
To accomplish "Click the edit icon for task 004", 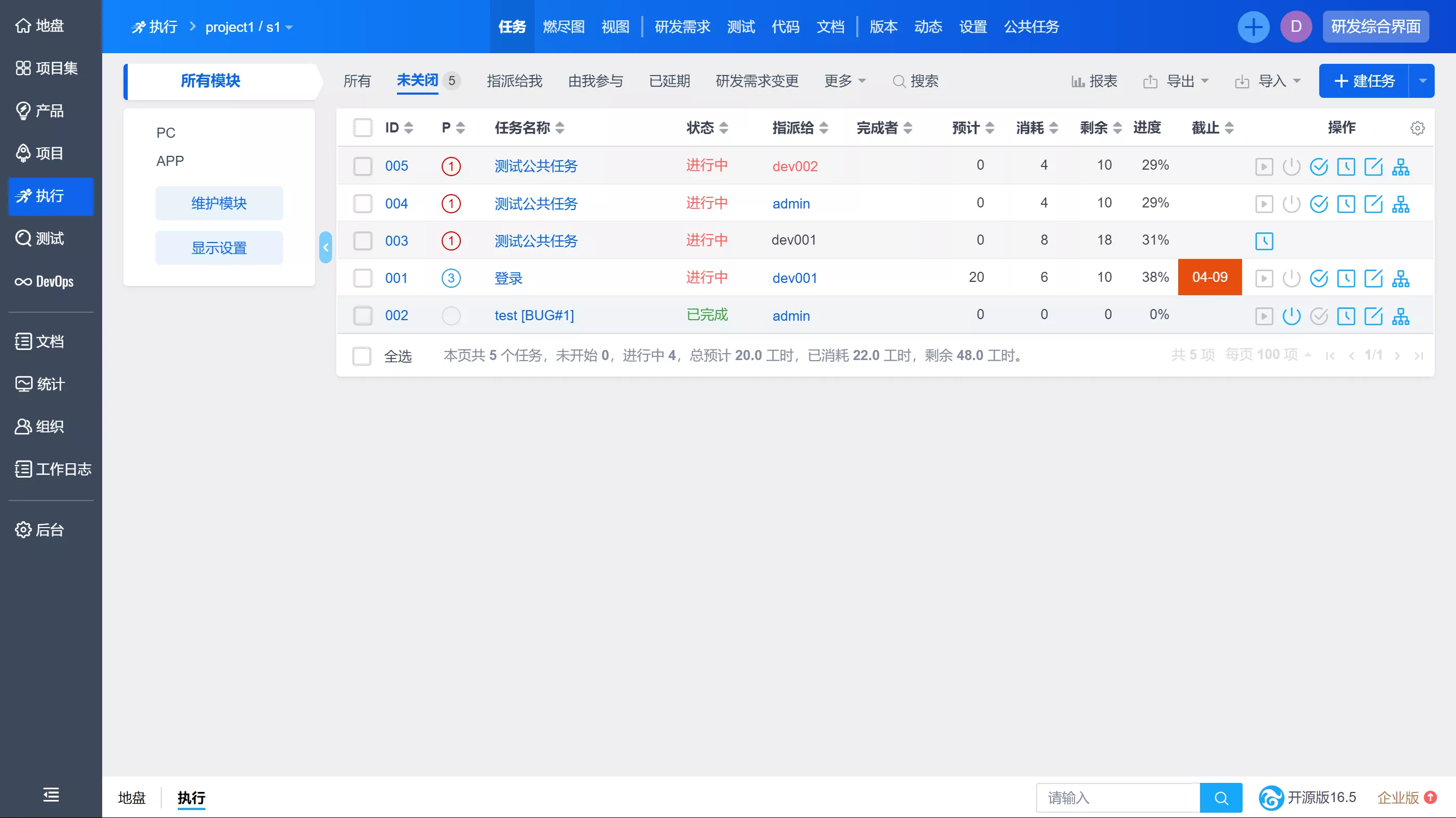I will click(1373, 203).
